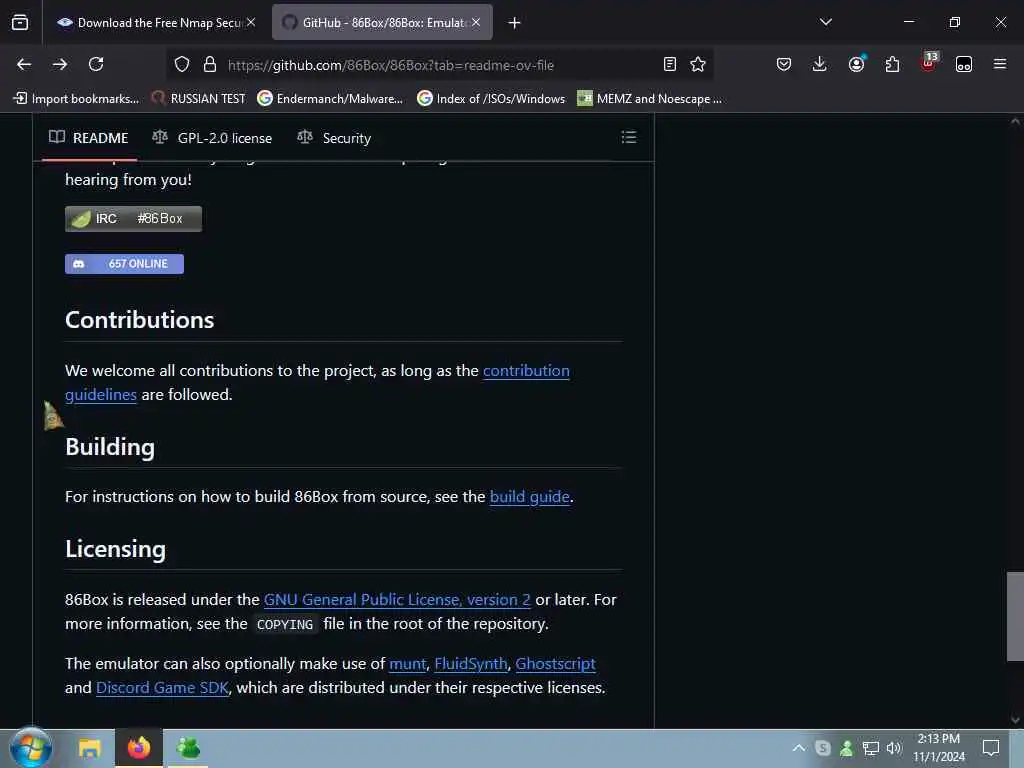Open extensions puzzle icon
Image resolution: width=1024 pixels, height=768 pixels.
point(892,64)
